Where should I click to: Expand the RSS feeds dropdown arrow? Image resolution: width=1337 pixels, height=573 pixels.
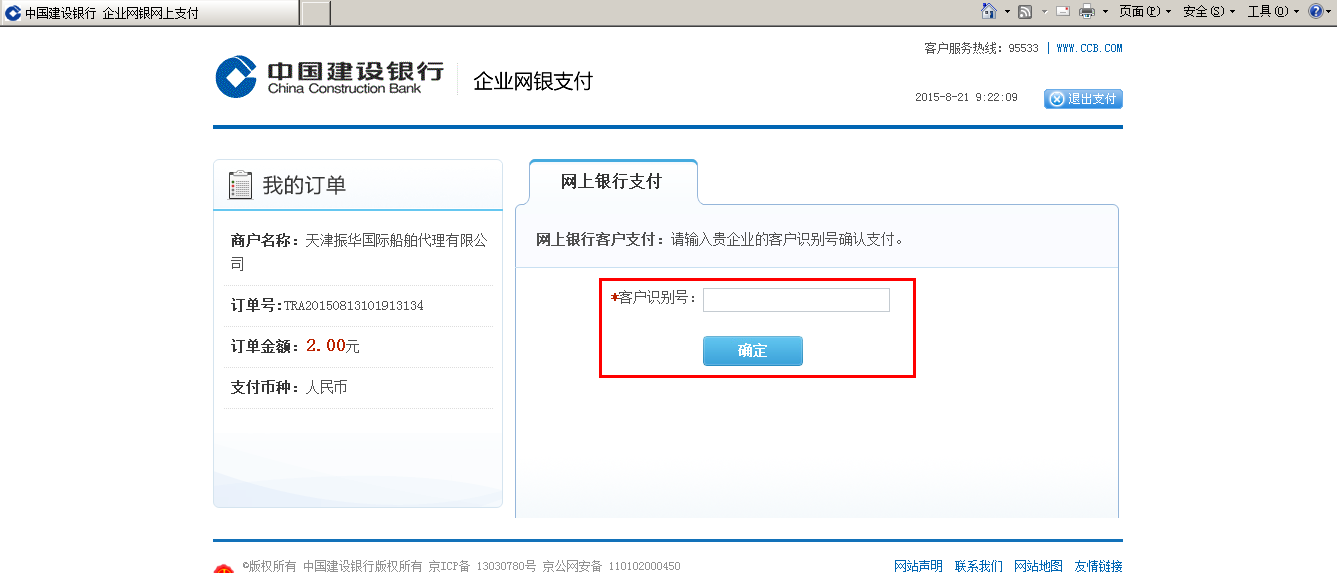[1044, 12]
